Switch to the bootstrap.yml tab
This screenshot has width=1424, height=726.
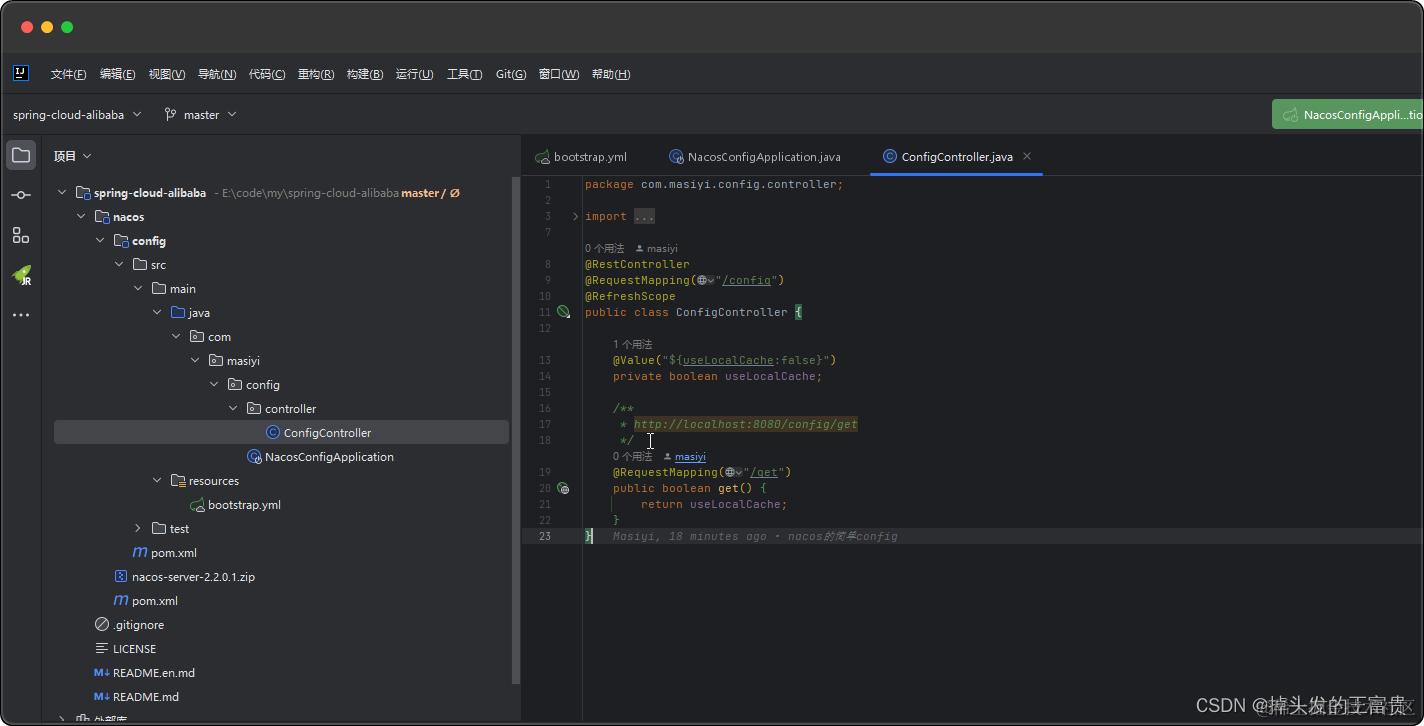[x=581, y=157]
